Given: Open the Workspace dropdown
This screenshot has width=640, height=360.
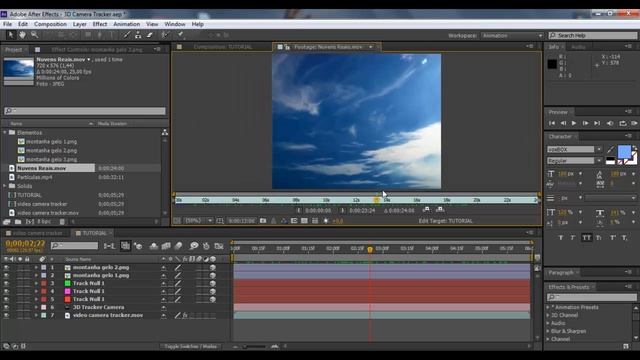Looking at the screenshot, I should click(x=512, y=36).
